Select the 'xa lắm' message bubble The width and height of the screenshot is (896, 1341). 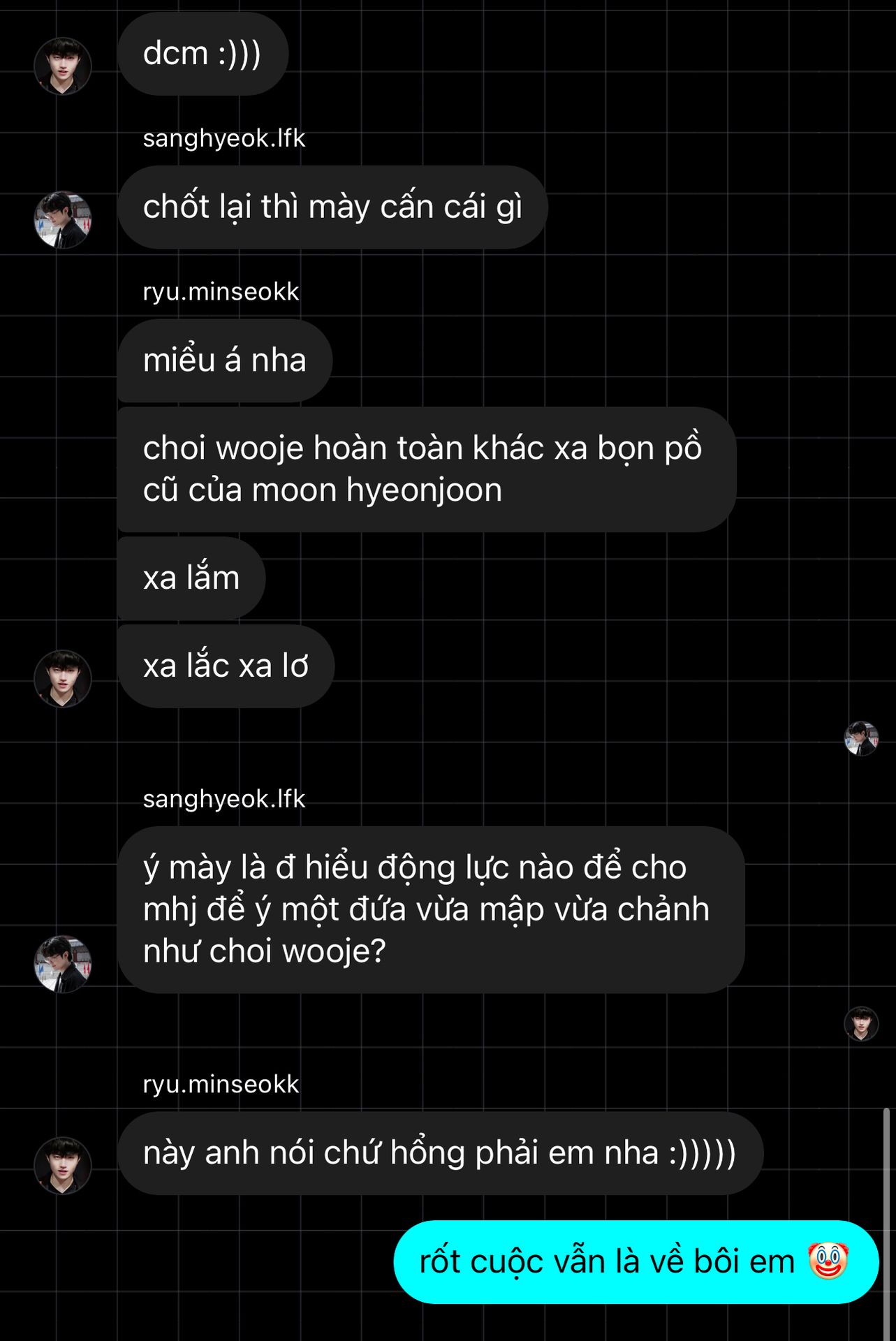[191, 578]
